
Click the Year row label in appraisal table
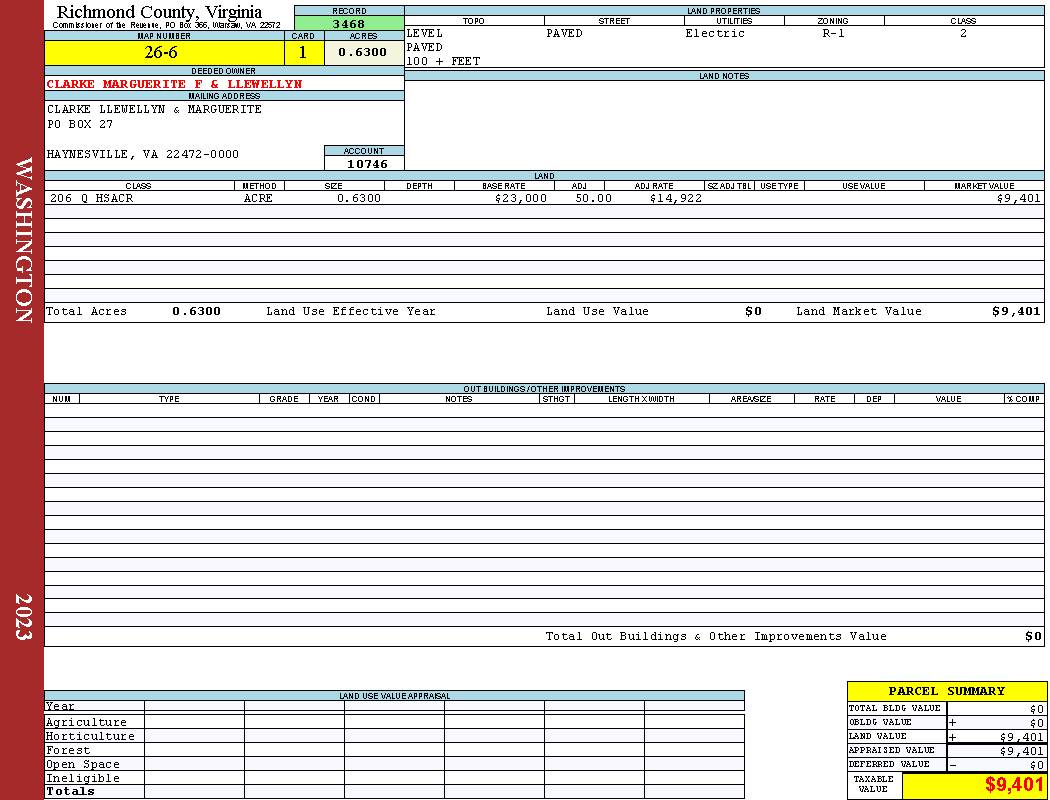tap(60, 706)
